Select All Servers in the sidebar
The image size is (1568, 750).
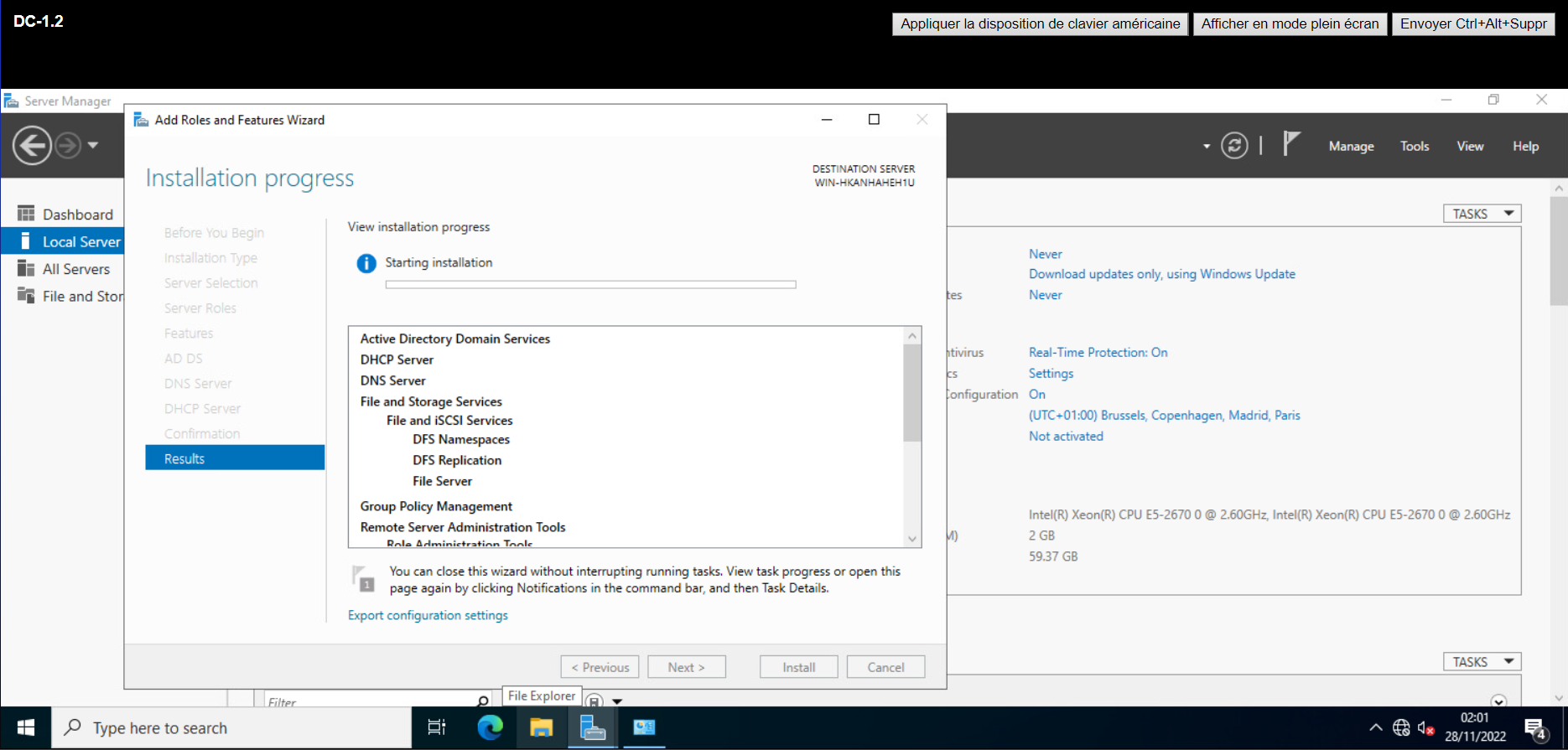(x=63, y=269)
